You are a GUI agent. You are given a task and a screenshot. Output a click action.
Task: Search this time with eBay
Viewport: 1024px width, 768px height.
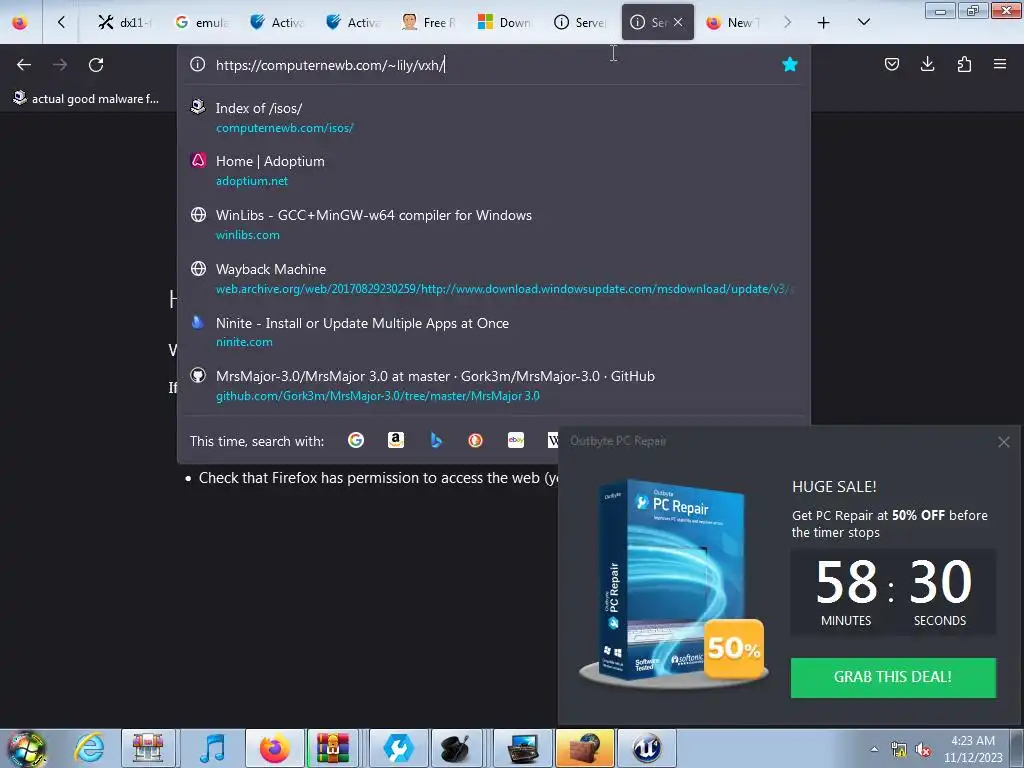coord(516,440)
